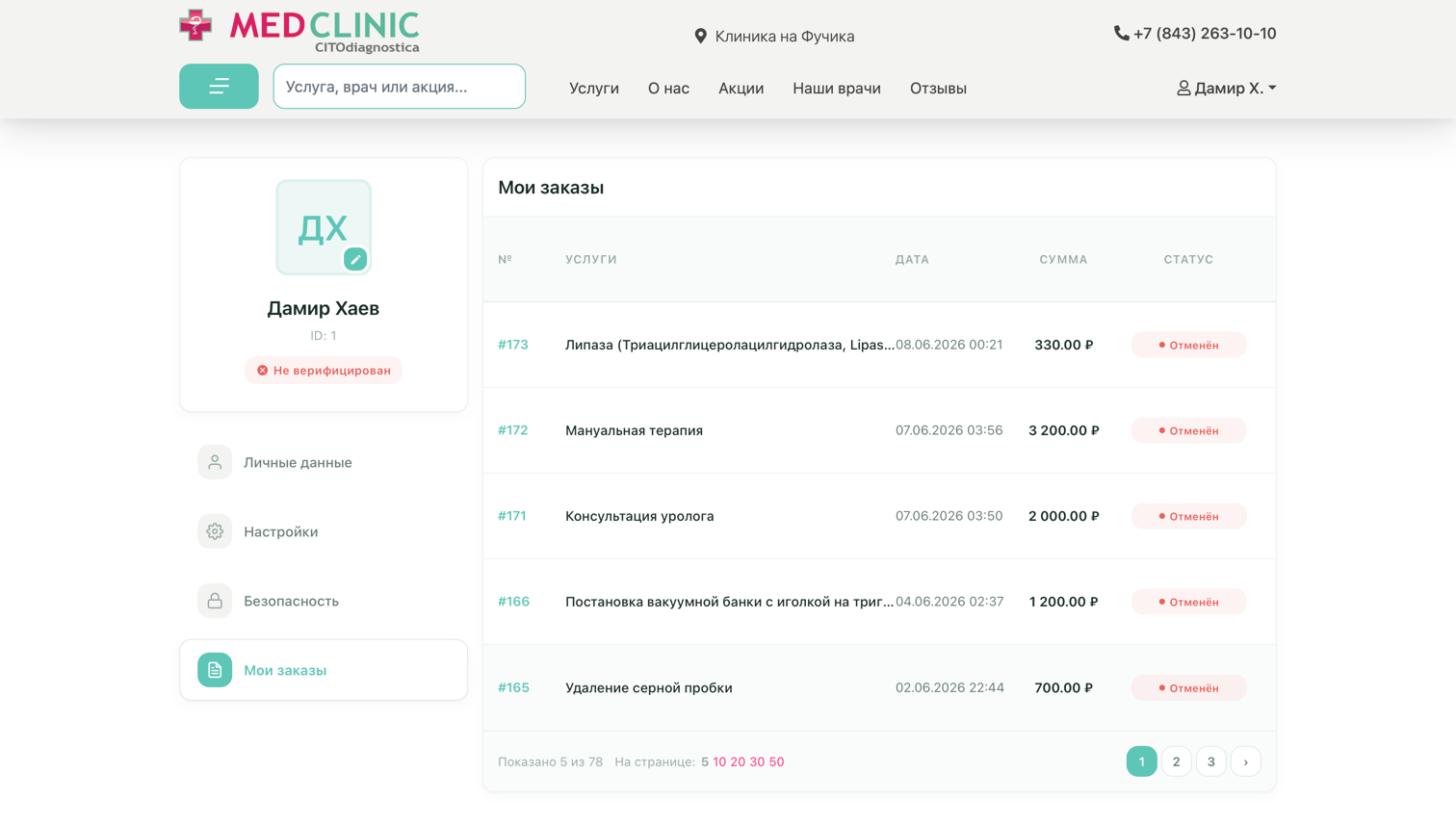Click the Безопасность lock icon
Viewport: 1456px width, 826px height.
click(215, 601)
